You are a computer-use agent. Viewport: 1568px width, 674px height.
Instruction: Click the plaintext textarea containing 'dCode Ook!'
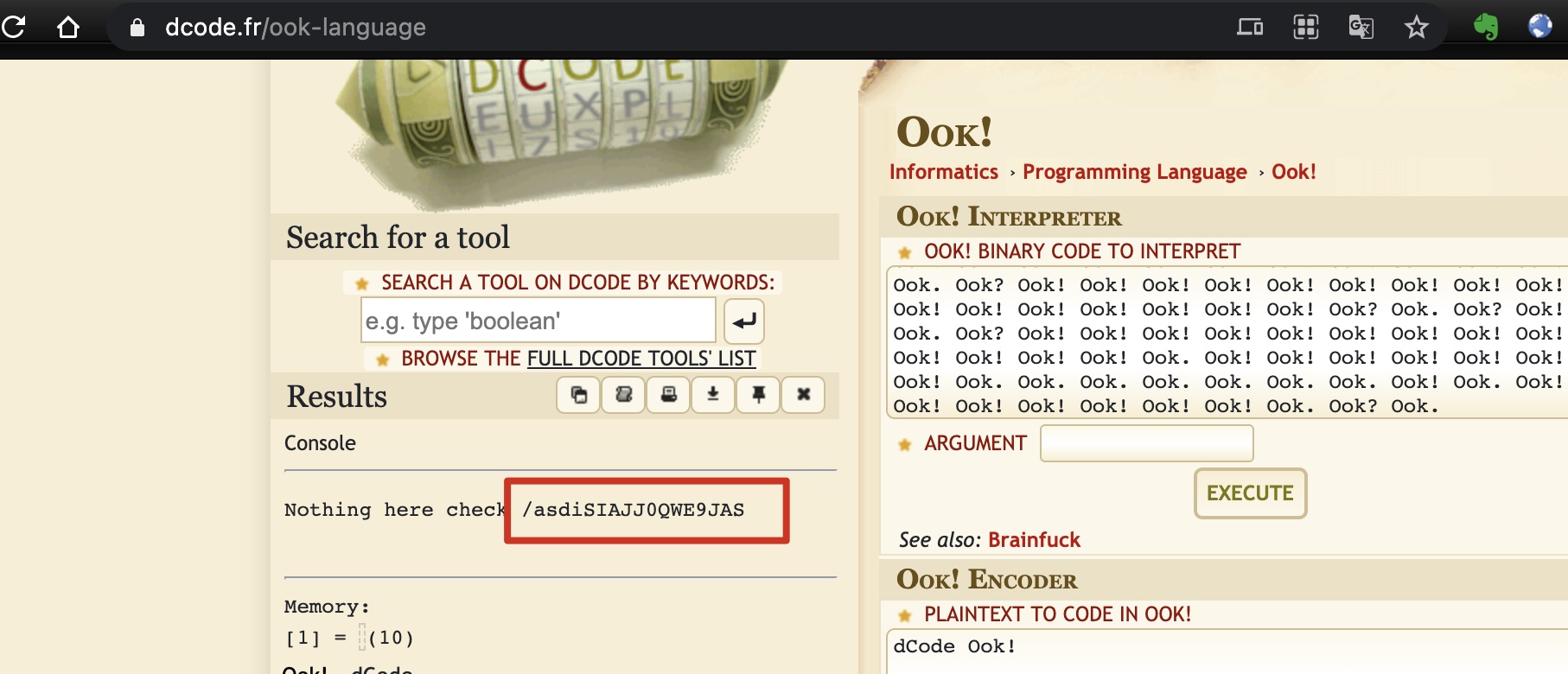(x=1227, y=652)
